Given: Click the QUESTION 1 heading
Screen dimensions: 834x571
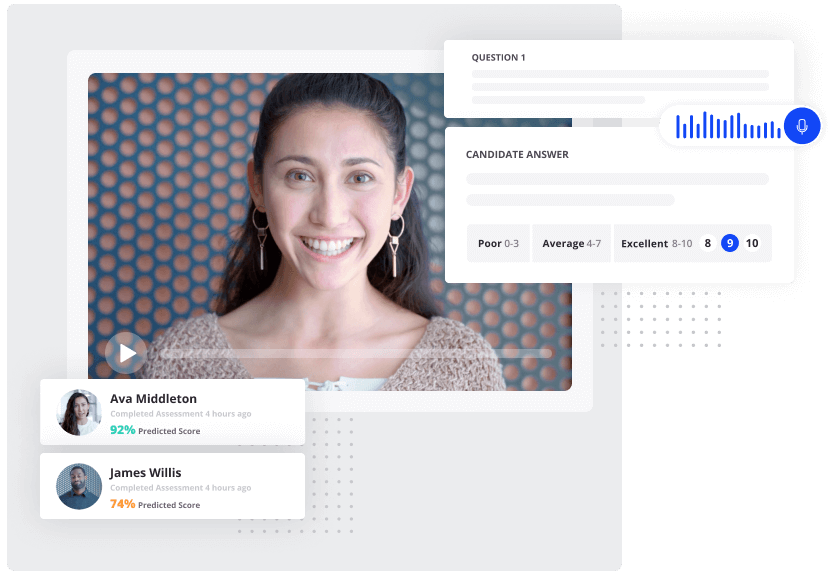Looking at the screenshot, I should tap(498, 57).
